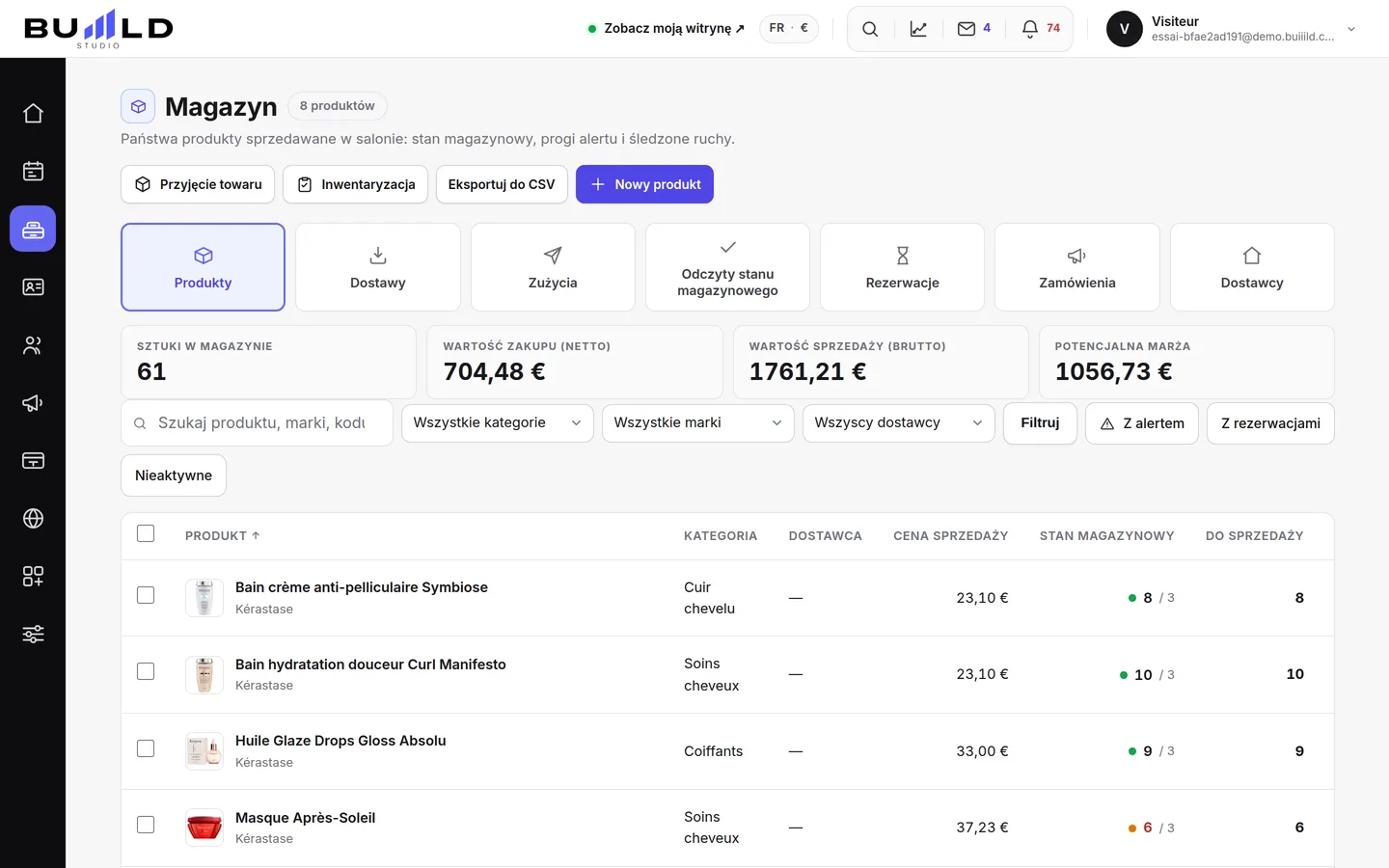This screenshot has width=1389, height=868.
Task: Check the Bain hydratation douceur Curl Manifesto row
Action: pyautogui.click(x=146, y=671)
